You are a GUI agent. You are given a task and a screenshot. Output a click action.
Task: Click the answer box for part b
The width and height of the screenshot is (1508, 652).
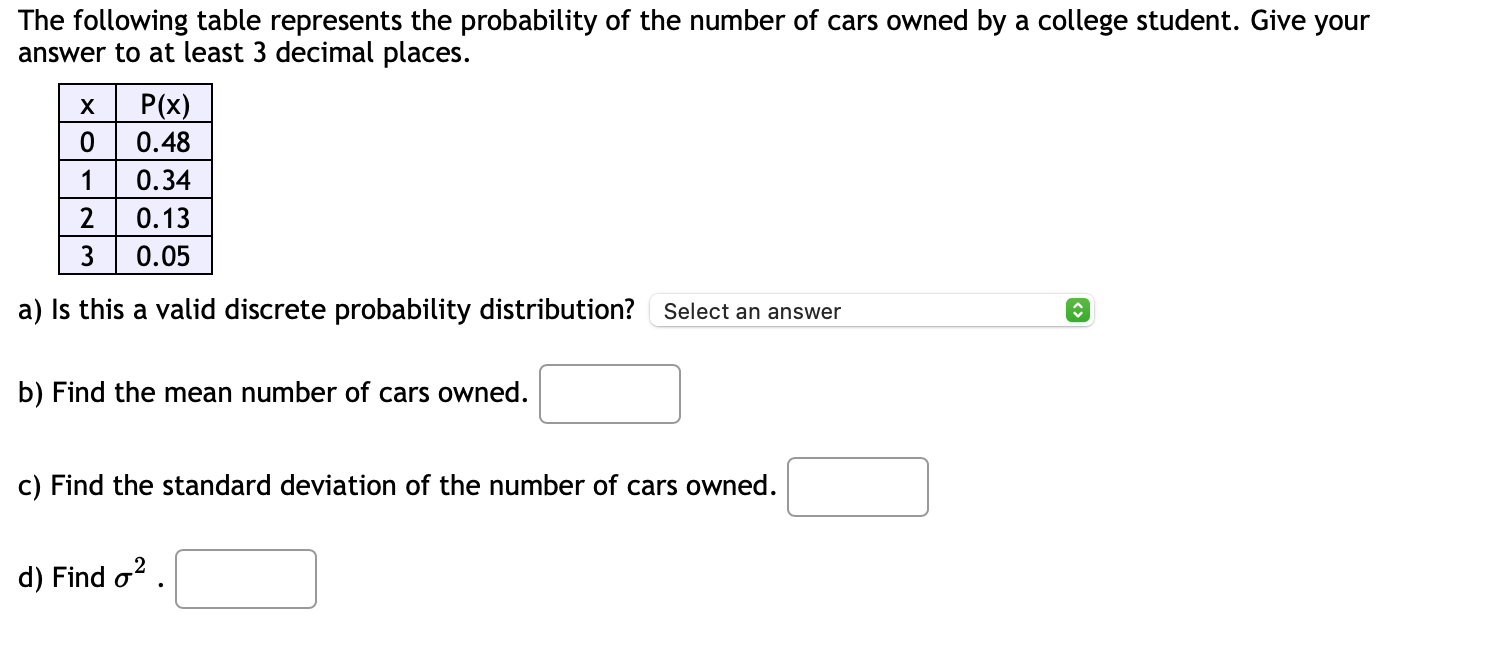609,393
